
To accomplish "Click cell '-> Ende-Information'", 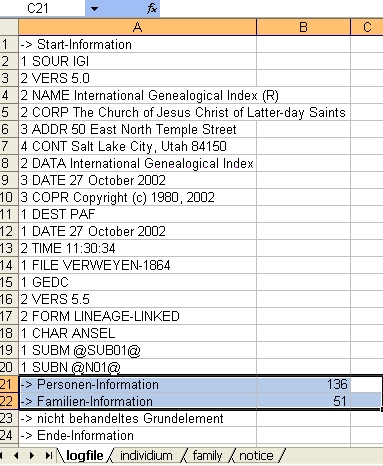I will [x=137, y=435].
